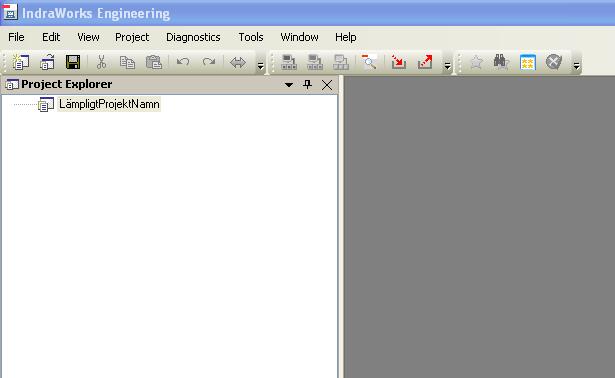Image resolution: width=615 pixels, height=378 pixels.
Task: Click the Cut scissors icon
Action: (102, 62)
